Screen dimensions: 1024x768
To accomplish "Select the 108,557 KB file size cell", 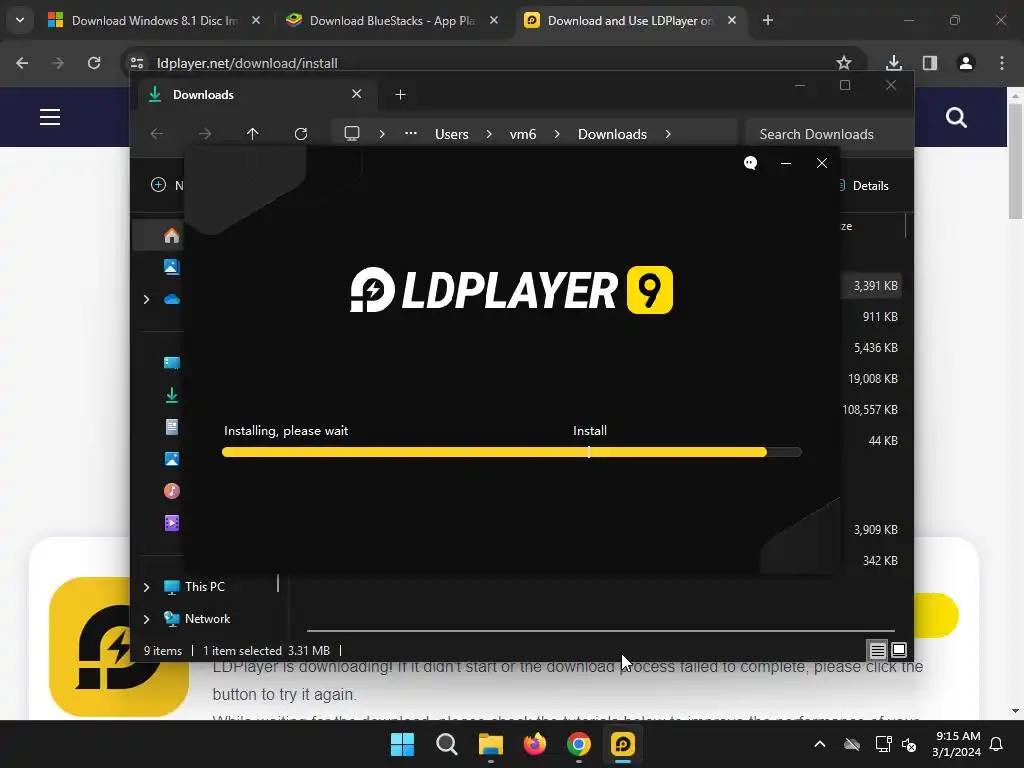I will click(870, 409).
